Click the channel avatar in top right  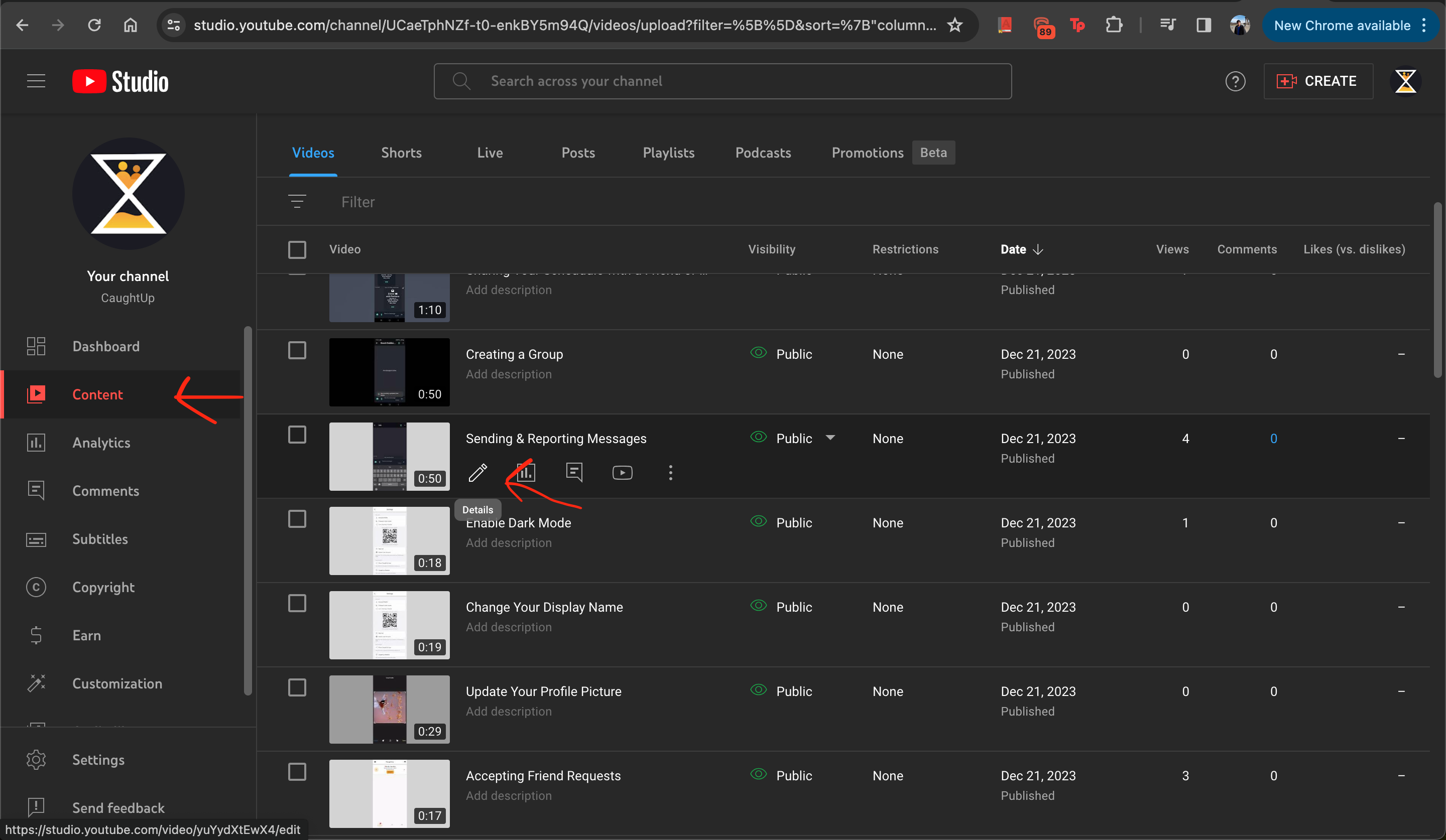tap(1405, 81)
